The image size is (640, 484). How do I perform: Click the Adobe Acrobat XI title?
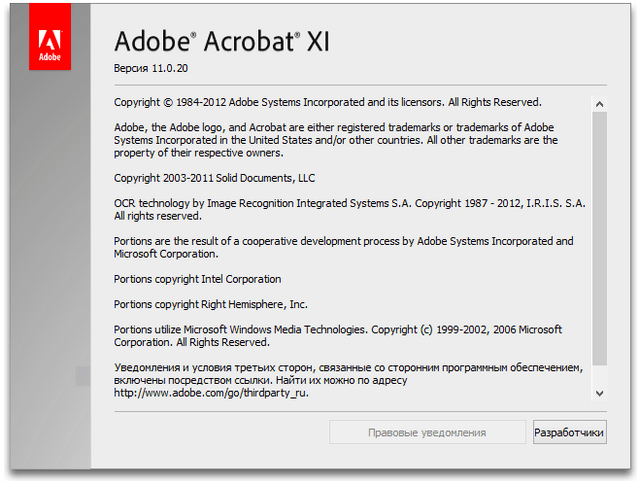pyautogui.click(x=222, y=42)
